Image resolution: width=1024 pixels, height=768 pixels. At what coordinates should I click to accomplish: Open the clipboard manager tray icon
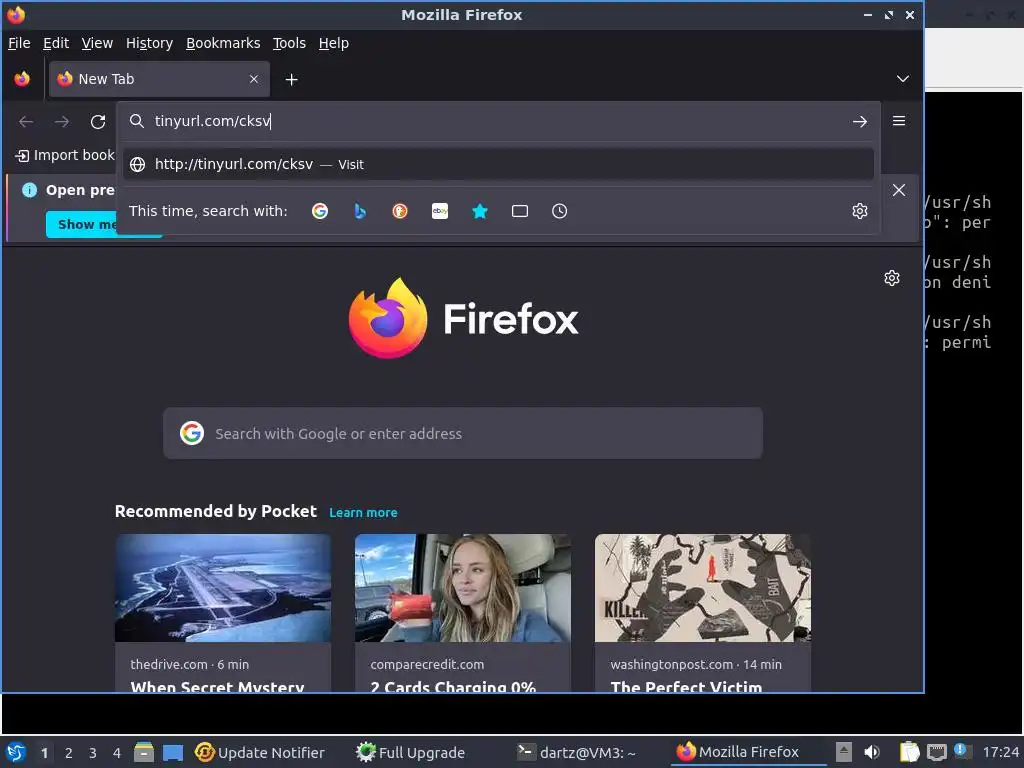pyautogui.click(x=909, y=752)
